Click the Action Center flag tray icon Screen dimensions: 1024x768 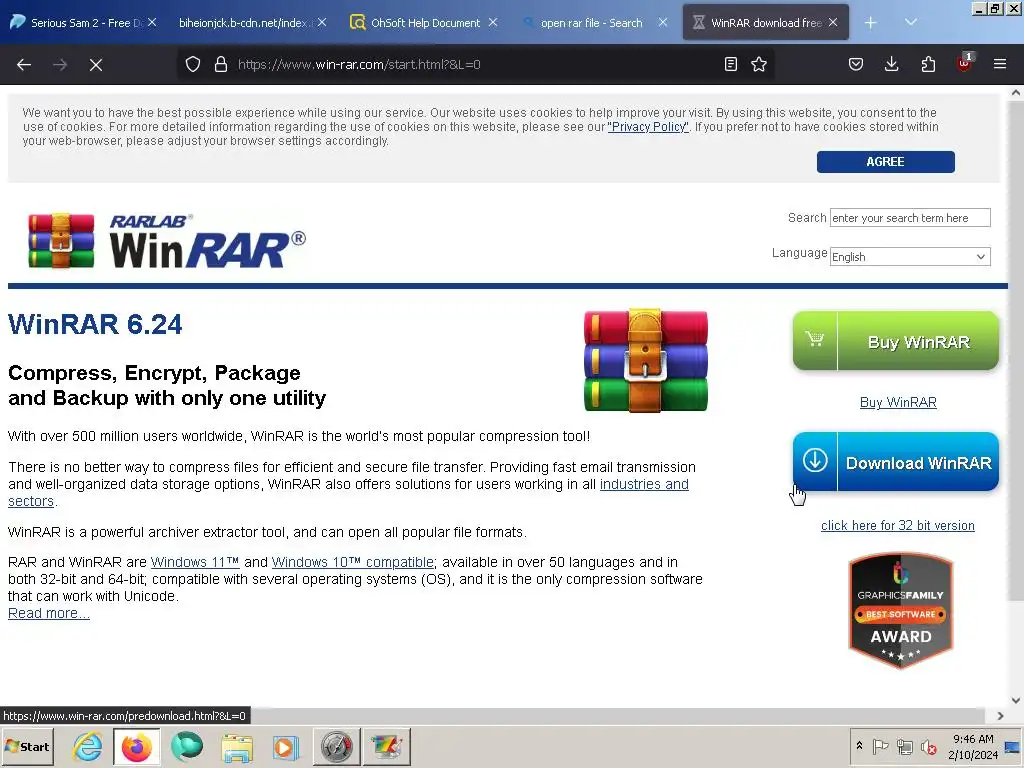click(x=880, y=746)
